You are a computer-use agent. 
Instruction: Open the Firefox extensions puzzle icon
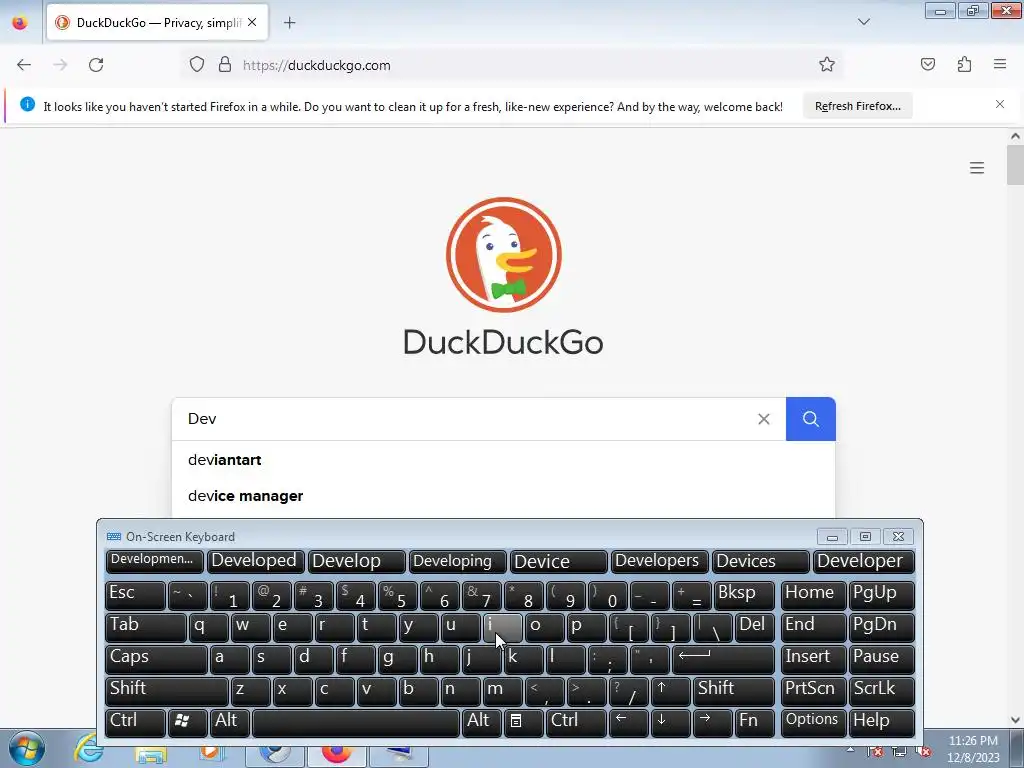[964, 65]
